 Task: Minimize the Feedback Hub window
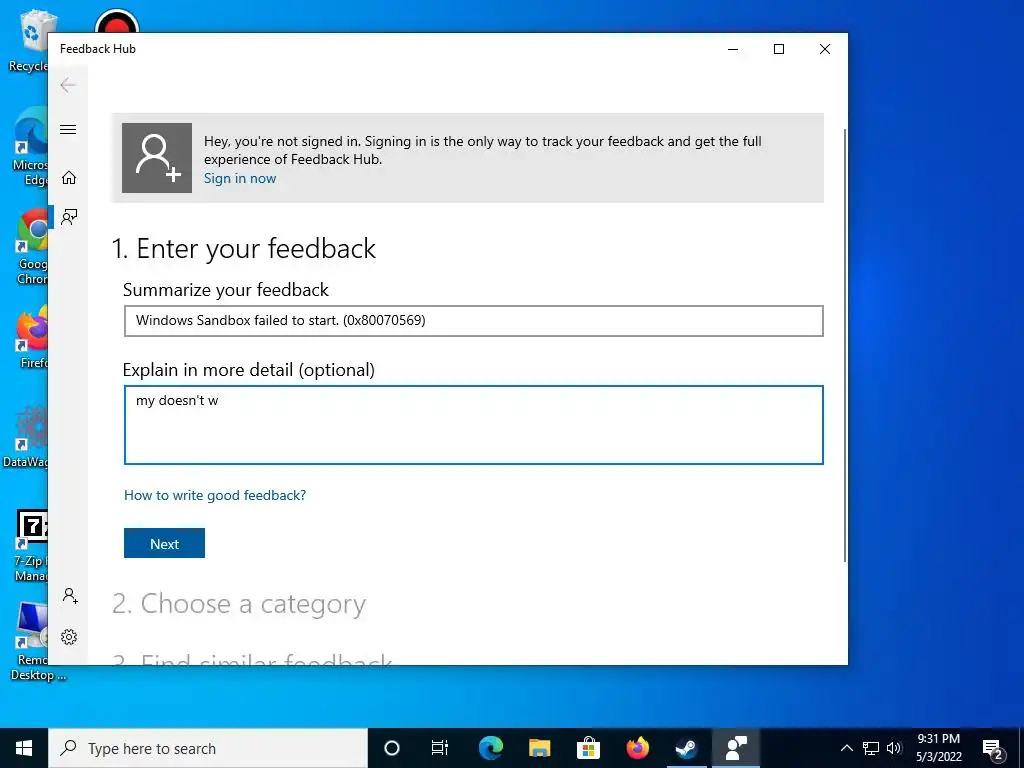pyautogui.click(x=733, y=49)
